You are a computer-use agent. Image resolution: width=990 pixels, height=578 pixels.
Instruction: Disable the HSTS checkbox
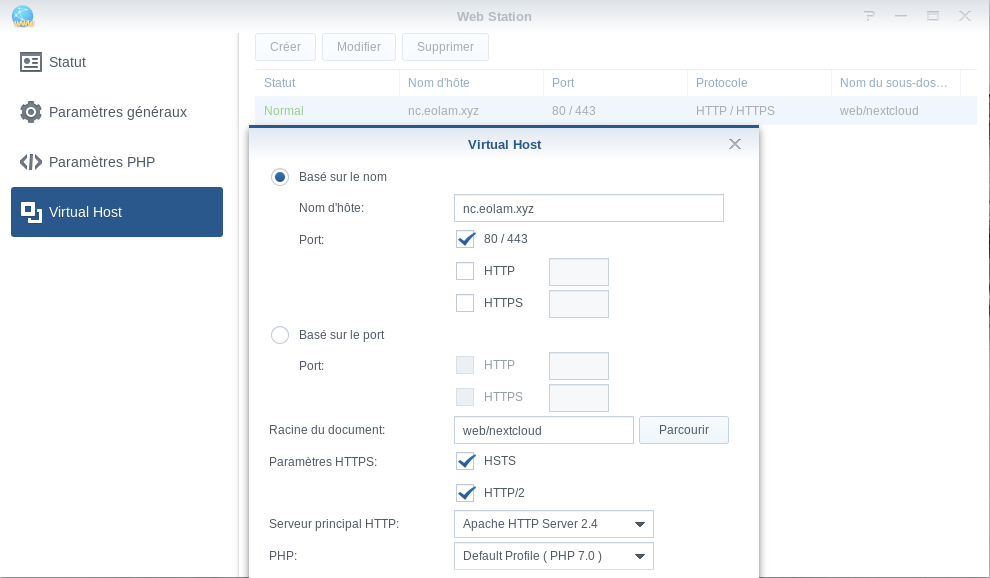point(465,461)
